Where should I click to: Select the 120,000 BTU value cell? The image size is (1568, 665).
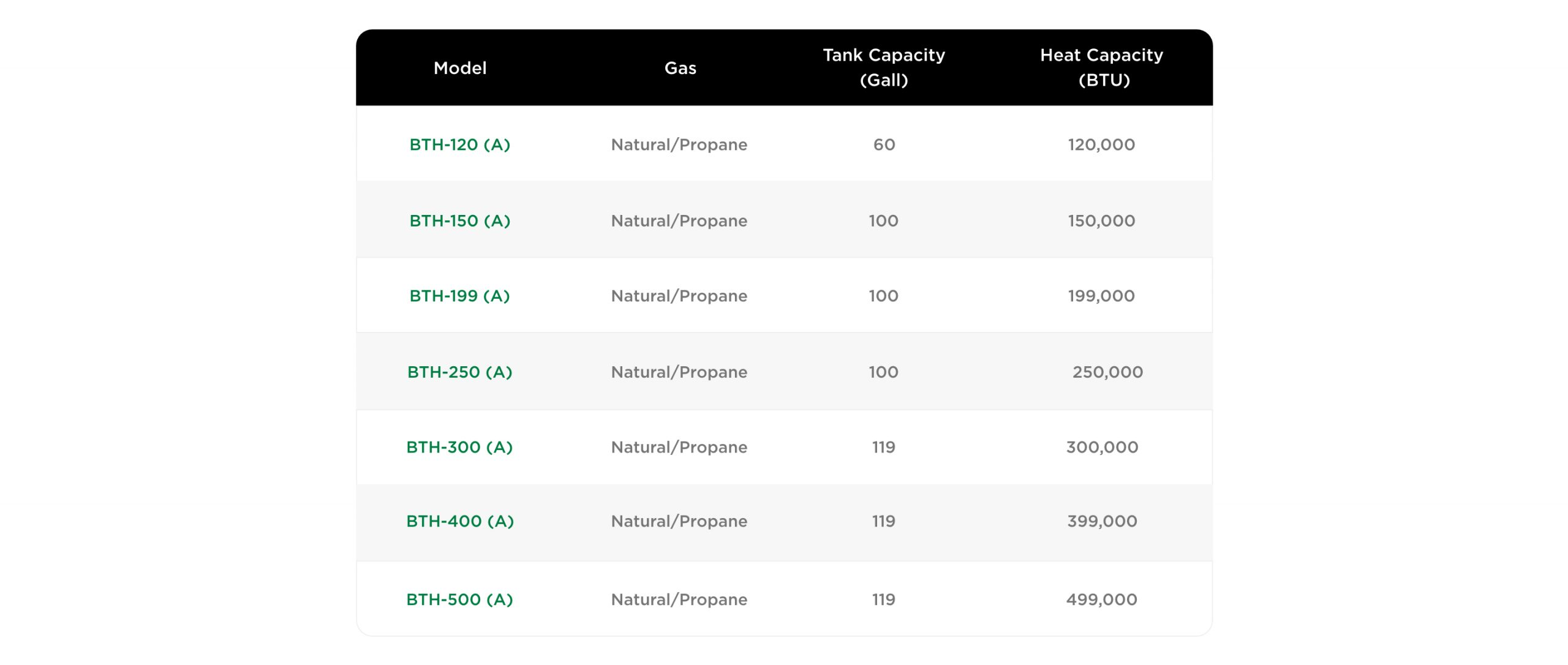(x=1101, y=145)
